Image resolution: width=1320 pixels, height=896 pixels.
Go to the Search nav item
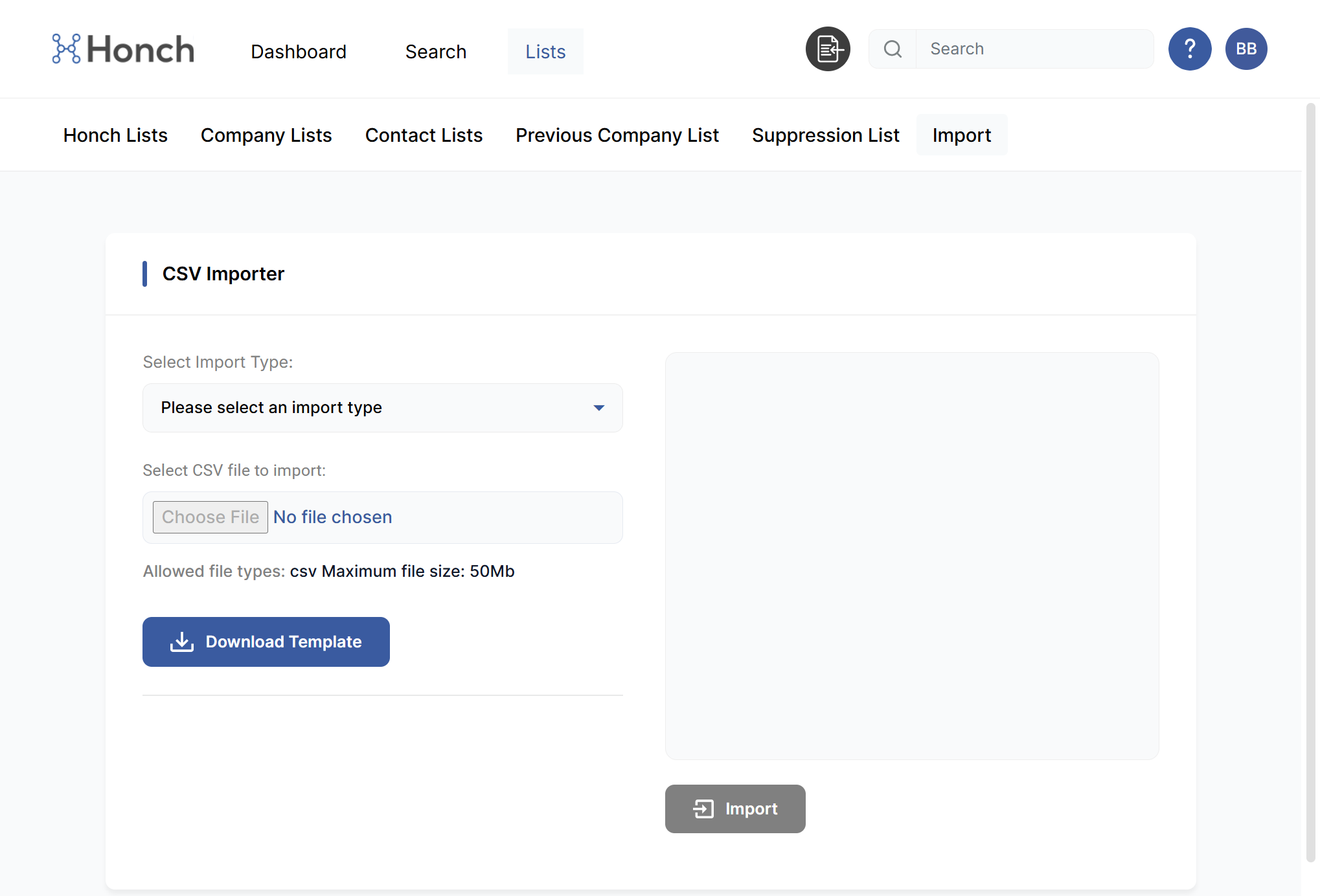pos(436,52)
